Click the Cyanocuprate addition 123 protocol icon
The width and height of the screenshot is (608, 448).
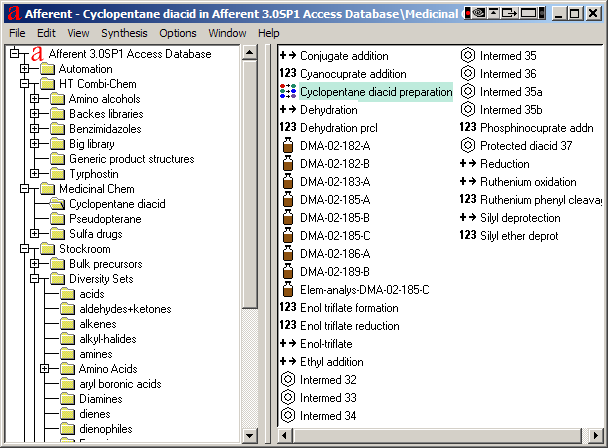[288, 73]
